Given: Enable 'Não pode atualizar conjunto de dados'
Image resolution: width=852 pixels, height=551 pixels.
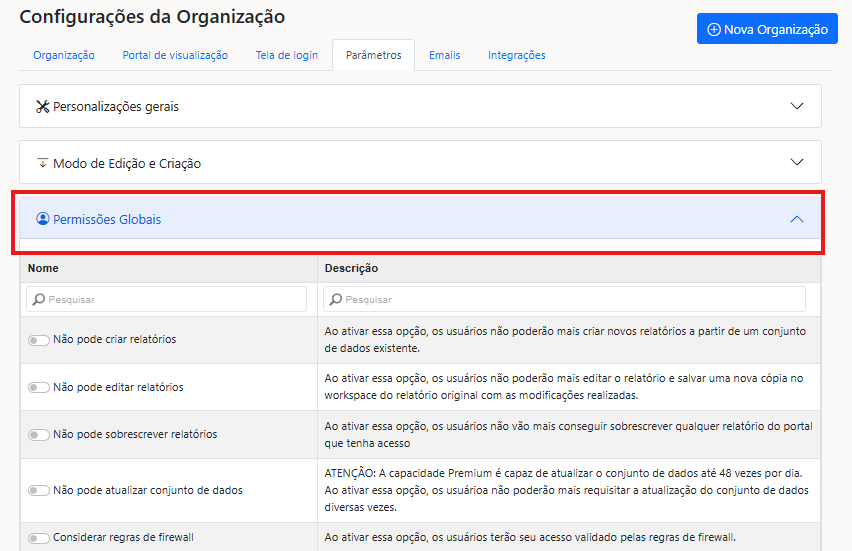Looking at the screenshot, I should 39,491.
